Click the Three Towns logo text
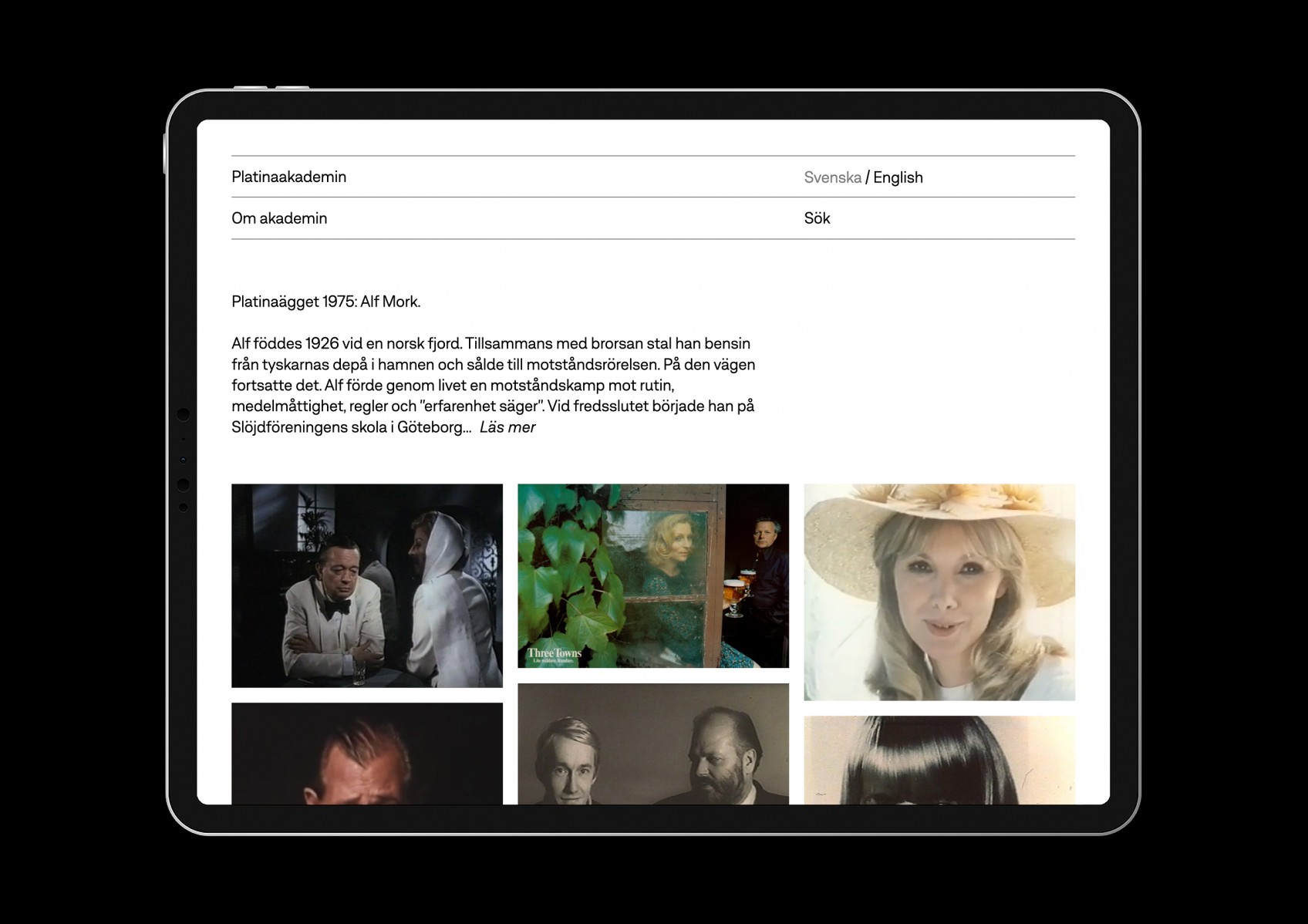Image resolution: width=1308 pixels, height=924 pixels. [554, 654]
